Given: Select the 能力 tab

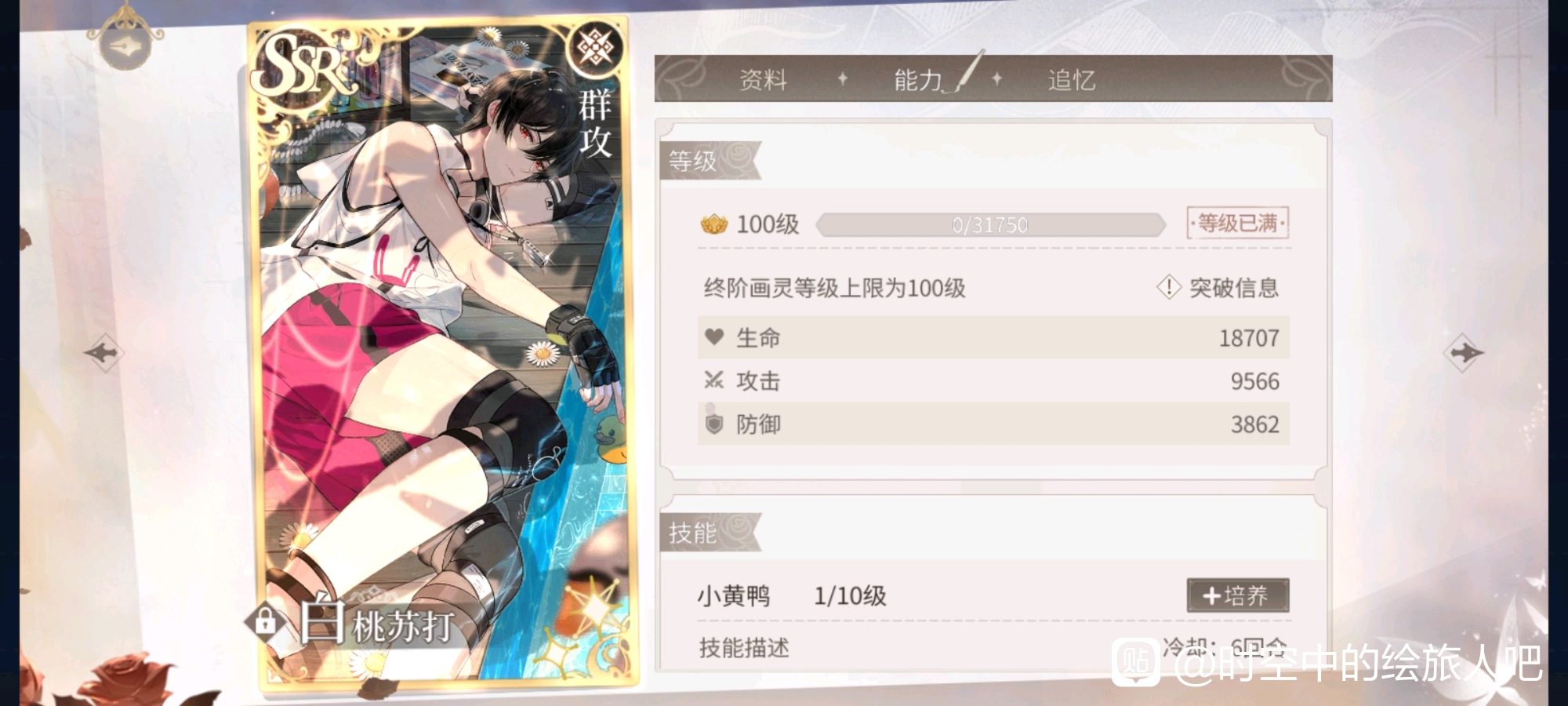Looking at the screenshot, I should [918, 79].
